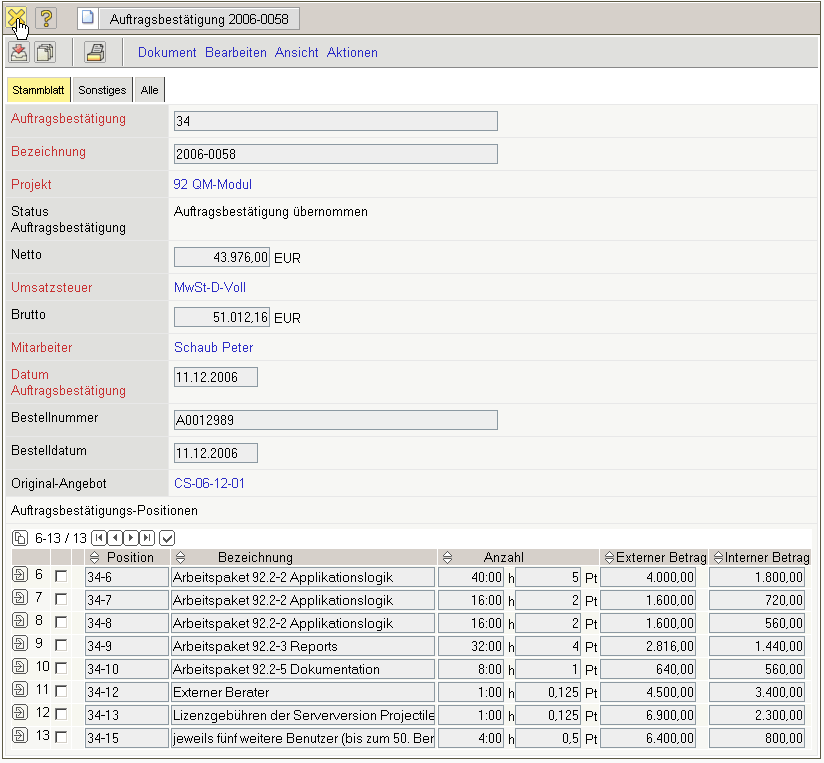Click the copy document icon
The width and height of the screenshot is (824, 763).
(x=45, y=53)
